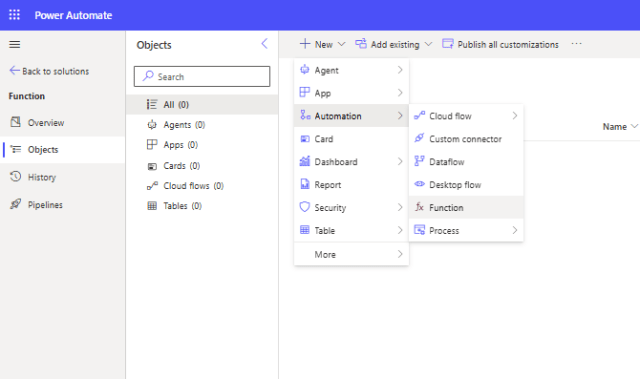Open the Pipelines page
Screen dimensions: 640x379
tap(62, 204)
